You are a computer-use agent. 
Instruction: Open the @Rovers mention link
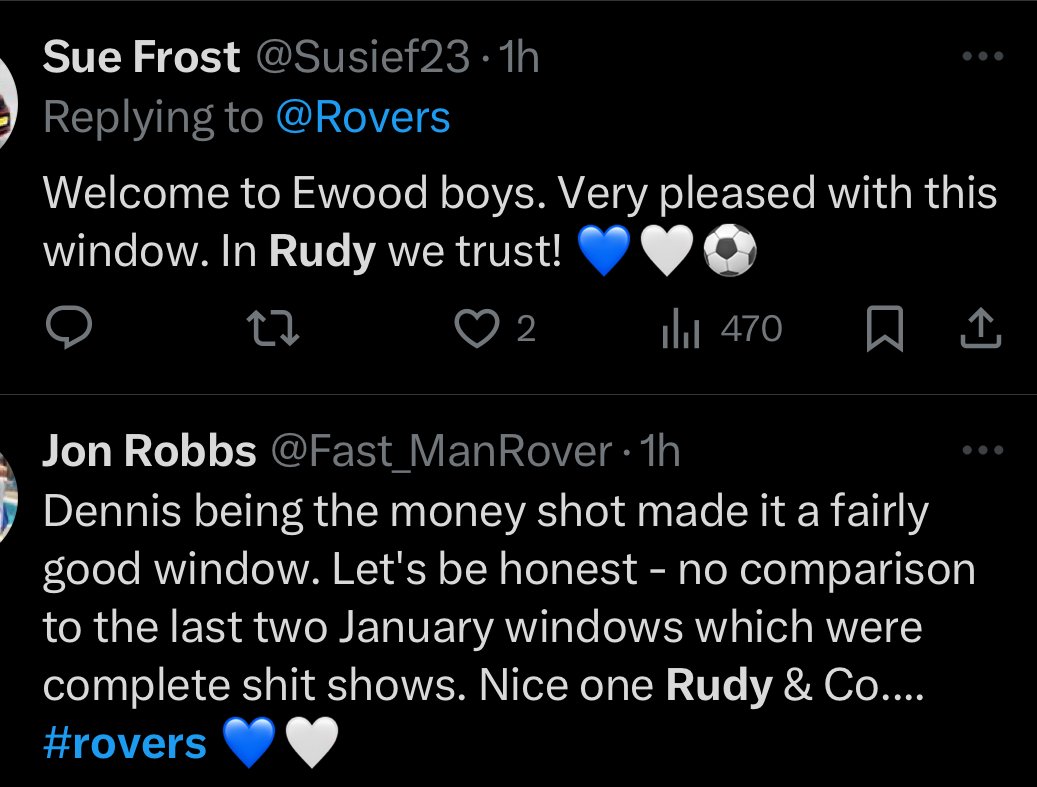tap(363, 118)
